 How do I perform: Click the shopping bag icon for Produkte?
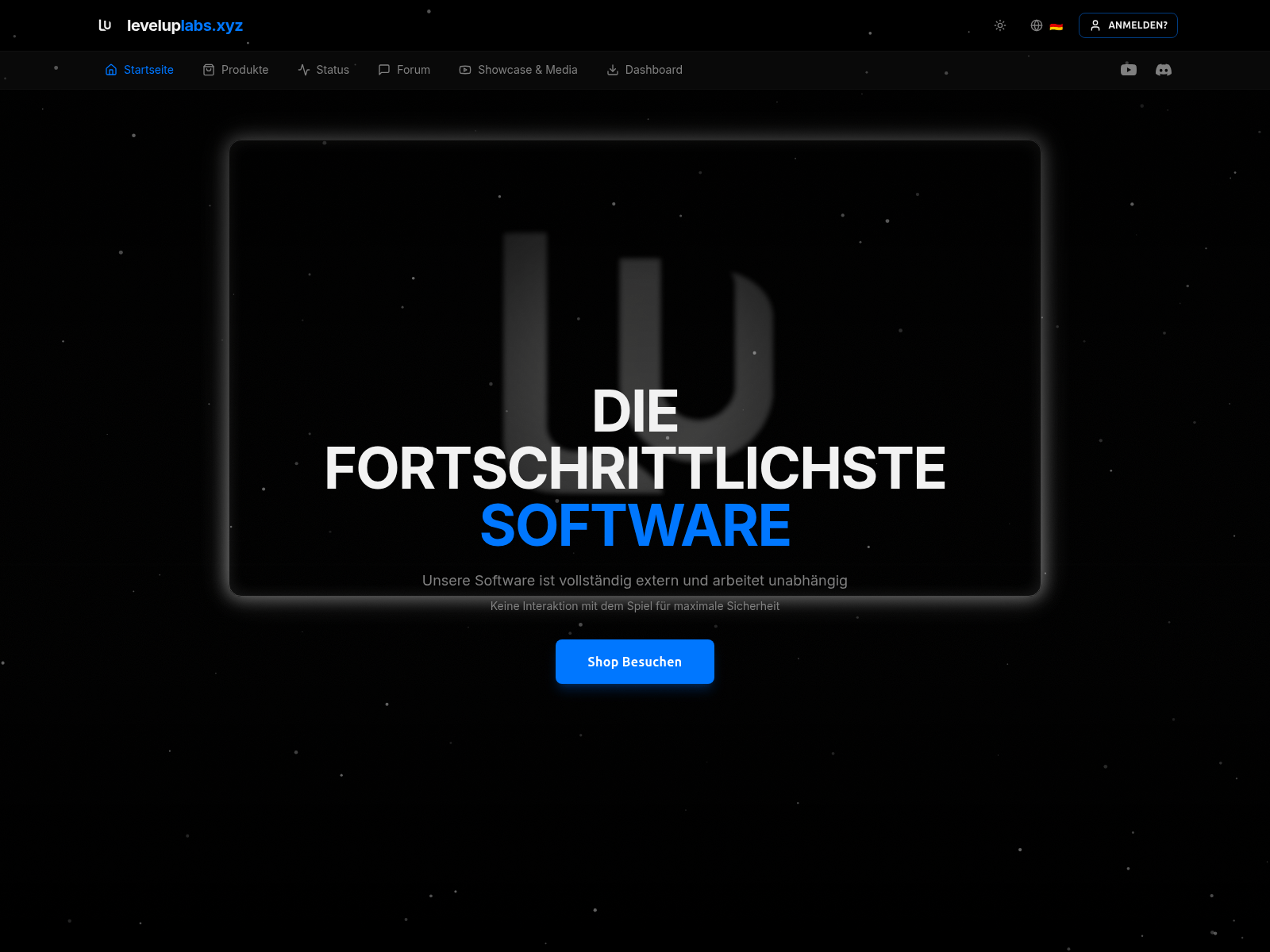(209, 70)
